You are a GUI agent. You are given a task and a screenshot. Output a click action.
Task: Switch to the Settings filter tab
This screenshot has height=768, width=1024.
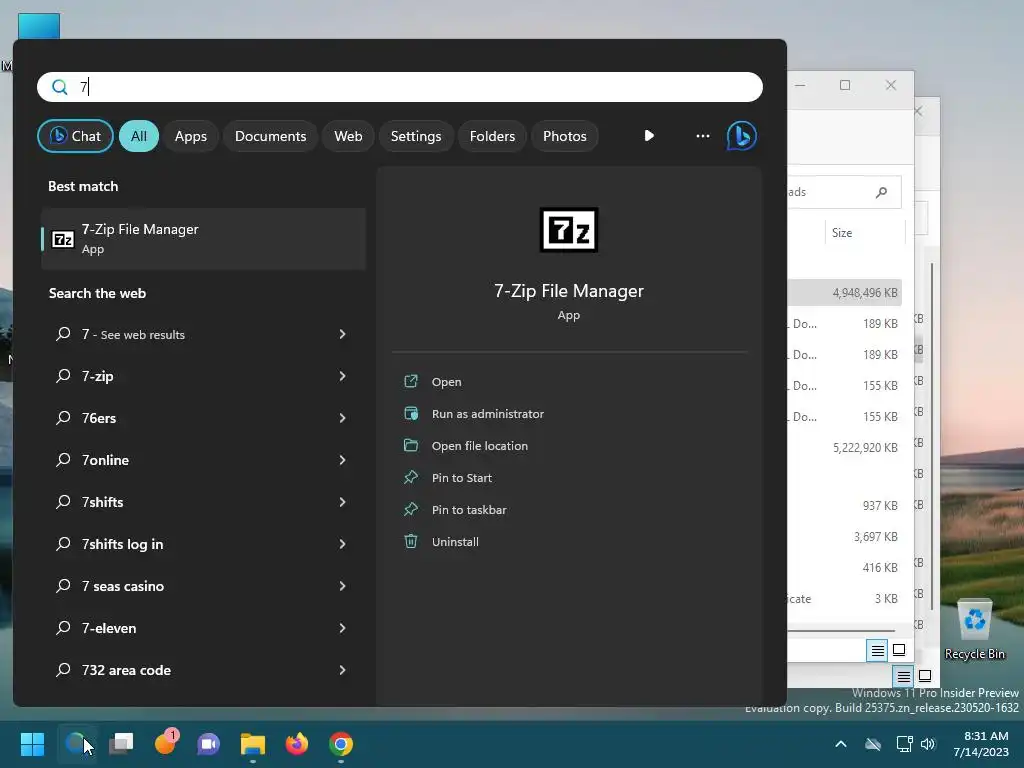pyautogui.click(x=416, y=136)
